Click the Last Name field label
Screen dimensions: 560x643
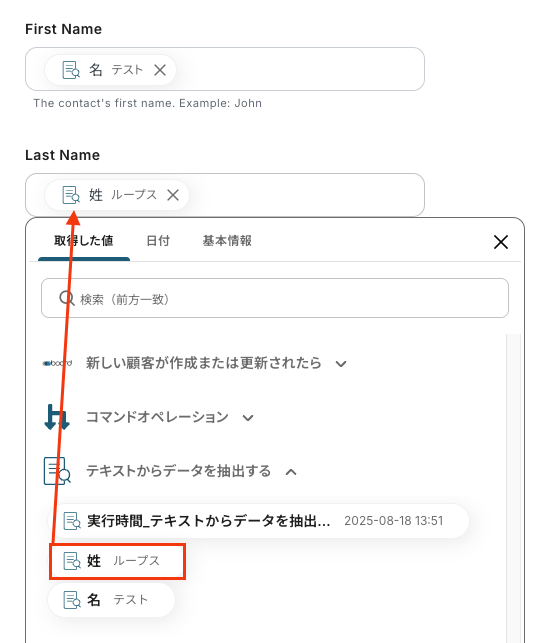point(62,155)
